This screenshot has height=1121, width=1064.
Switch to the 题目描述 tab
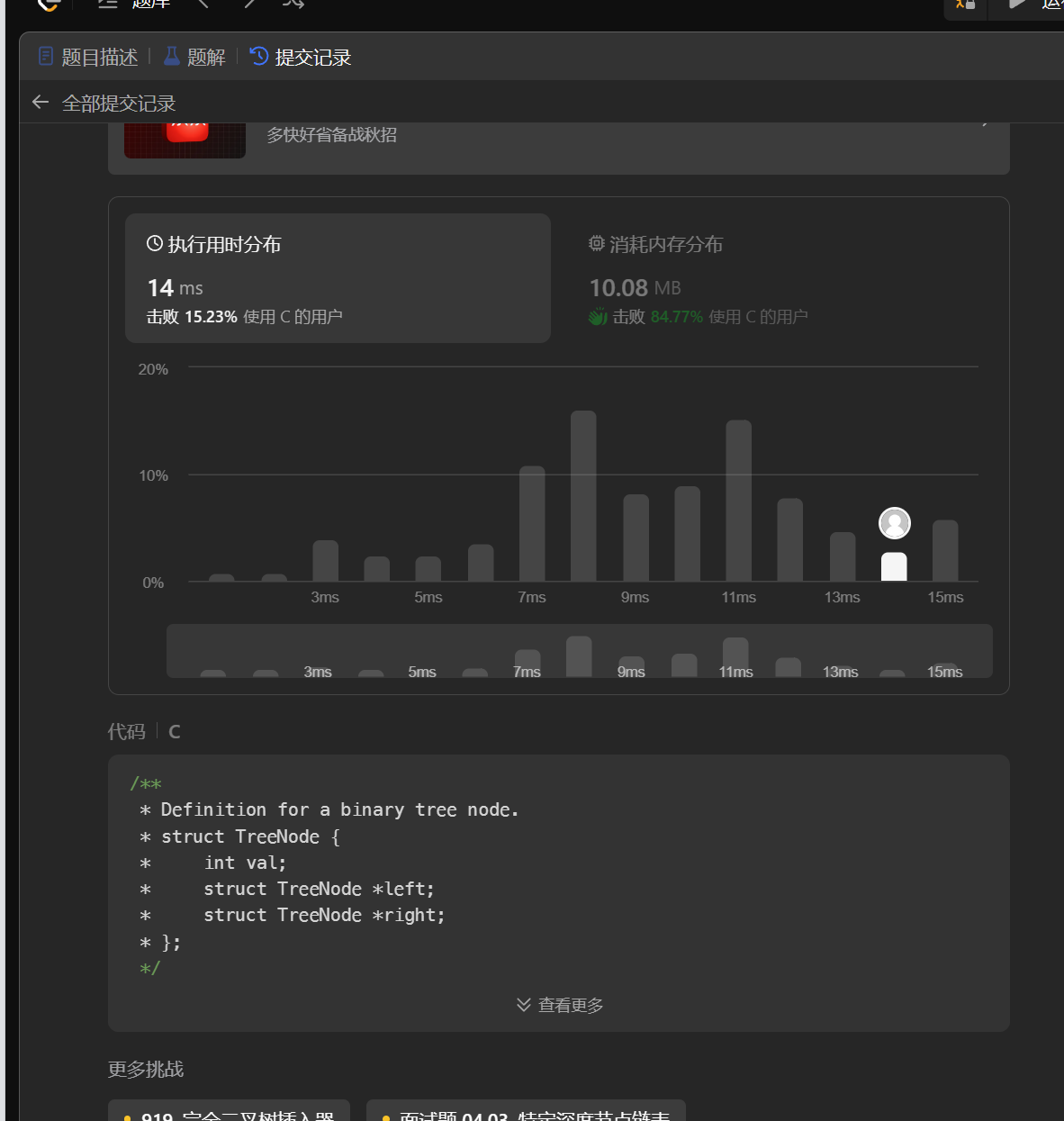click(x=87, y=57)
